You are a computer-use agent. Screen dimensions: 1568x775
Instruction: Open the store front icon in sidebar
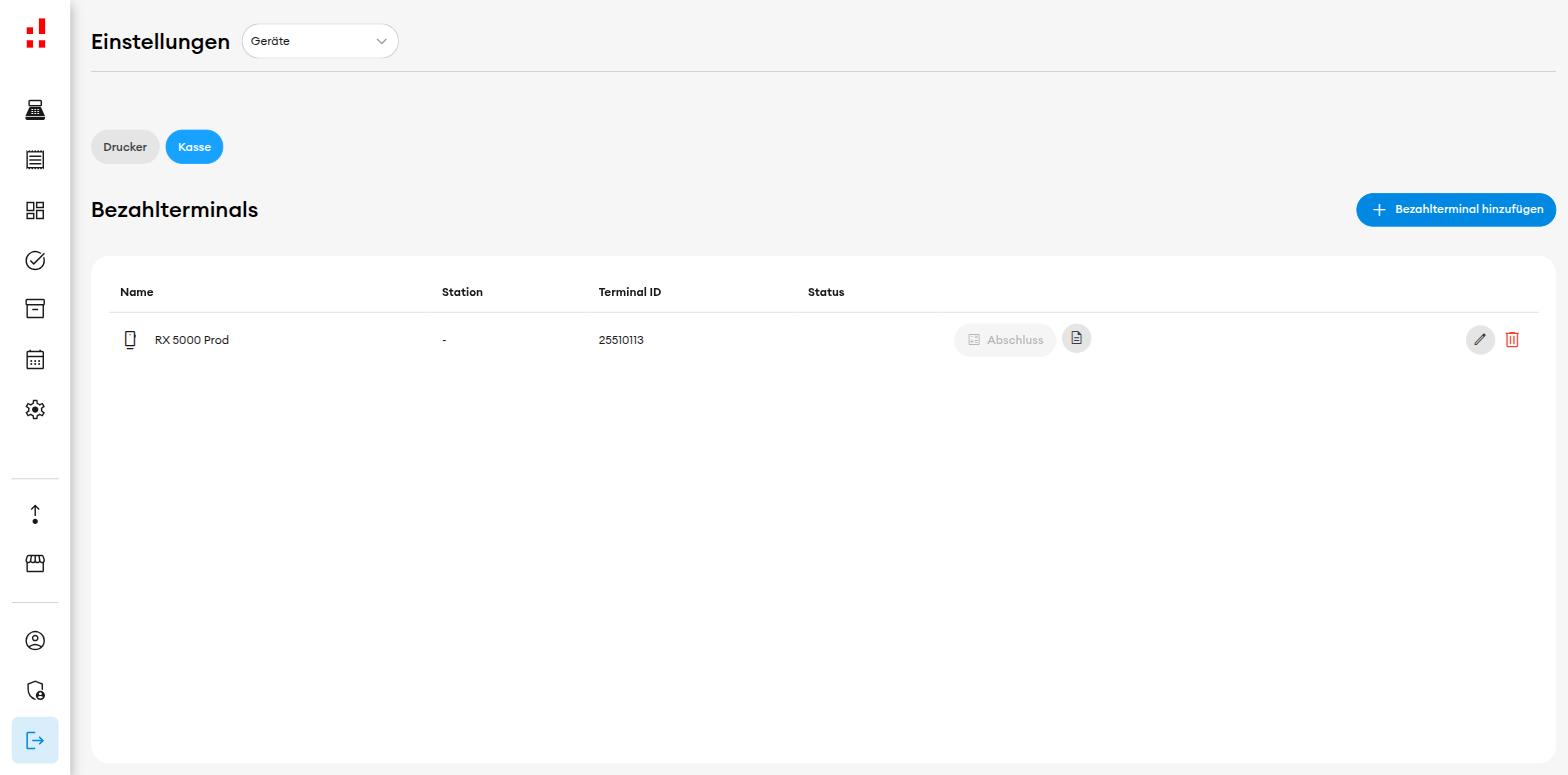pos(35,564)
